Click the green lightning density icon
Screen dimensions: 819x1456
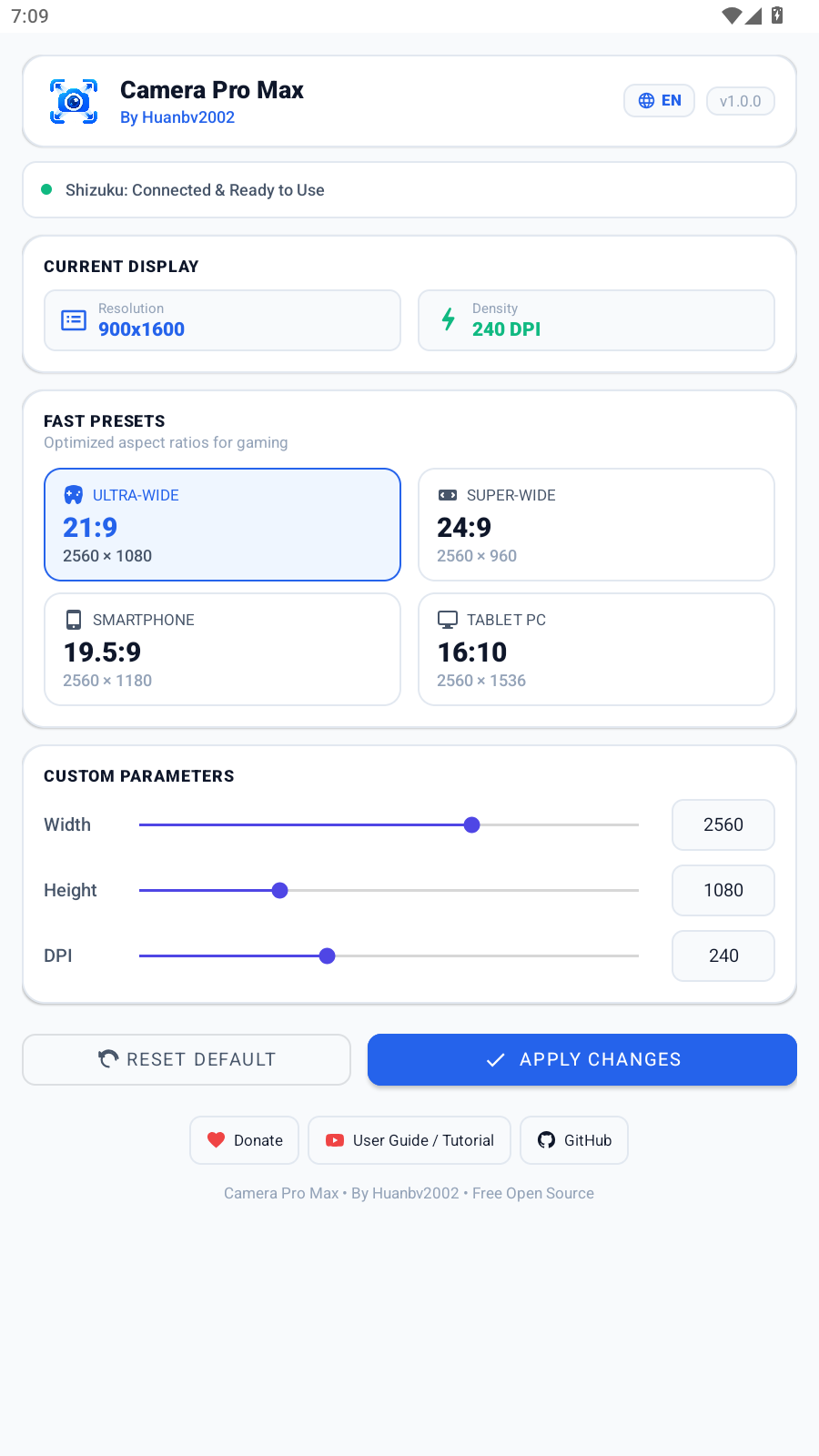[449, 319]
